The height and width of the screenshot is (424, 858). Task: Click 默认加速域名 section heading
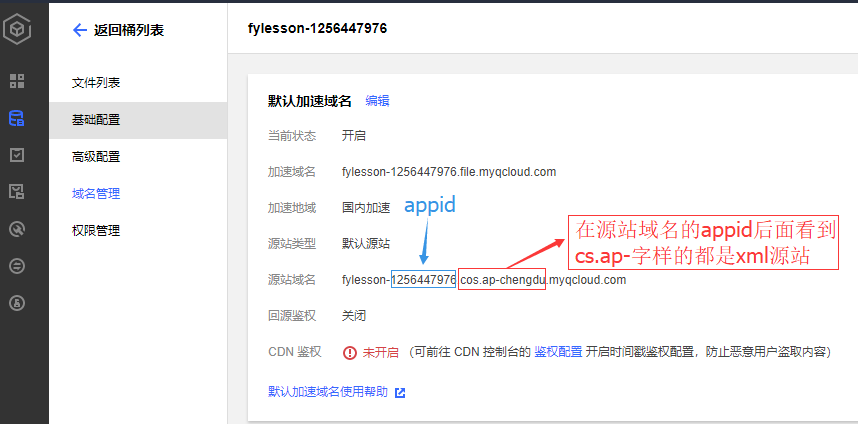point(309,101)
